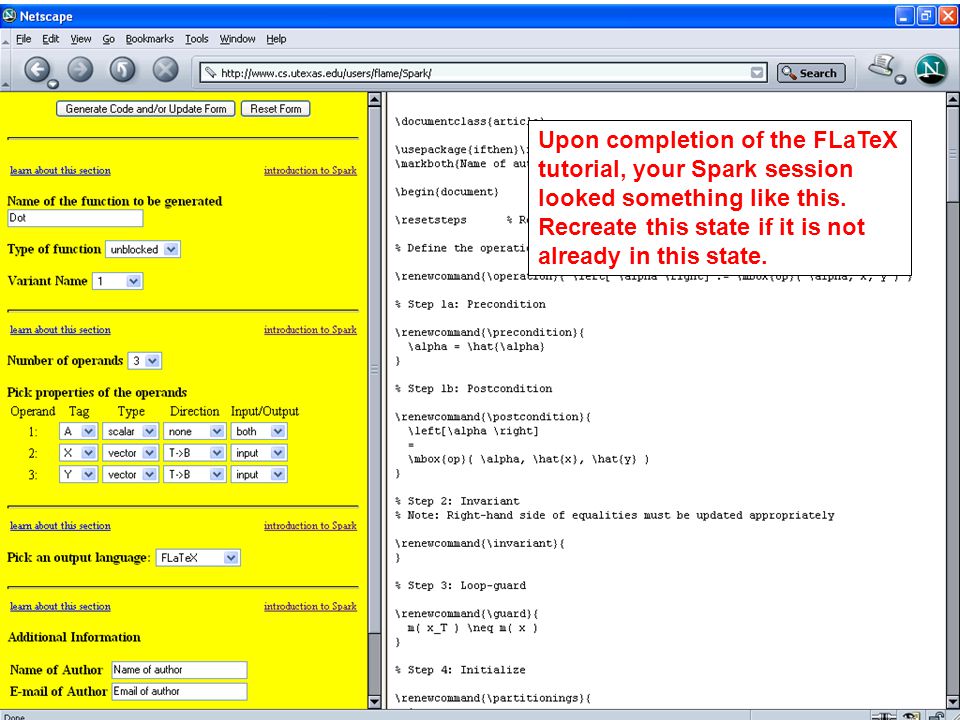Open 'introduction to Spark' above Additional Information
960x720 pixels.
(310, 607)
